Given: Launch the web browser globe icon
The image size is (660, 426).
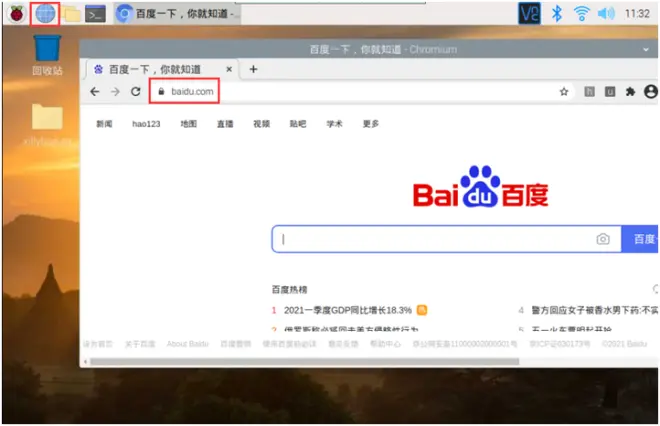Looking at the screenshot, I should 45,14.
